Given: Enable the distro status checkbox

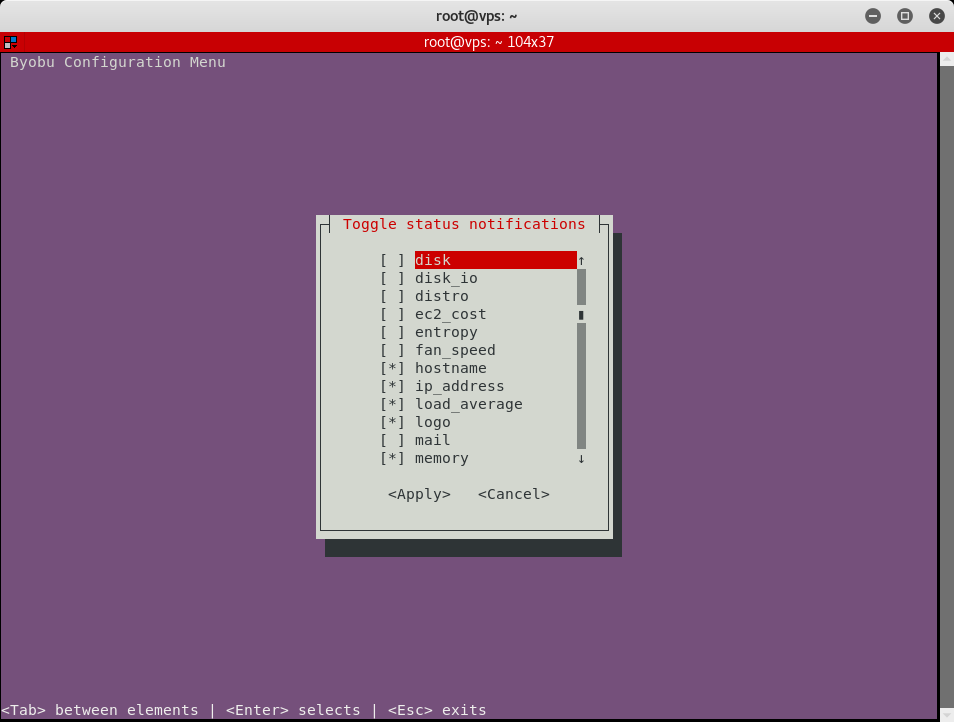Looking at the screenshot, I should click(x=392, y=296).
